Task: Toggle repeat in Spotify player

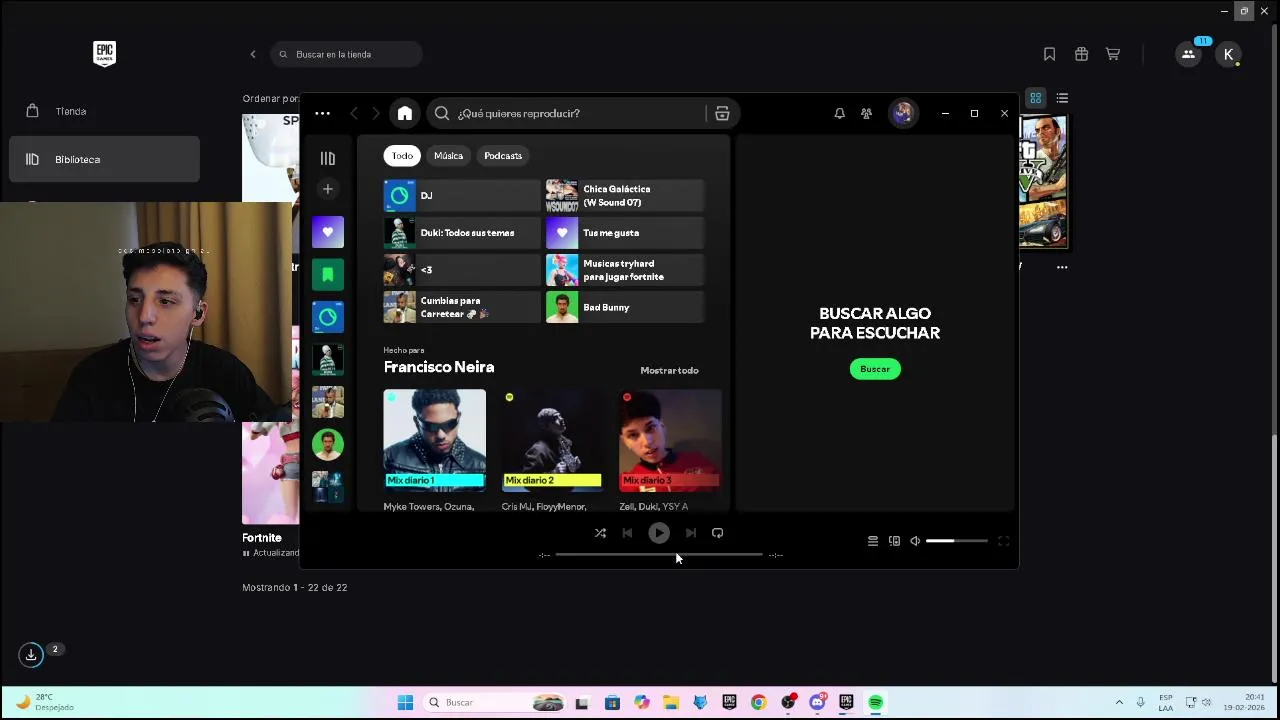Action: (x=717, y=533)
